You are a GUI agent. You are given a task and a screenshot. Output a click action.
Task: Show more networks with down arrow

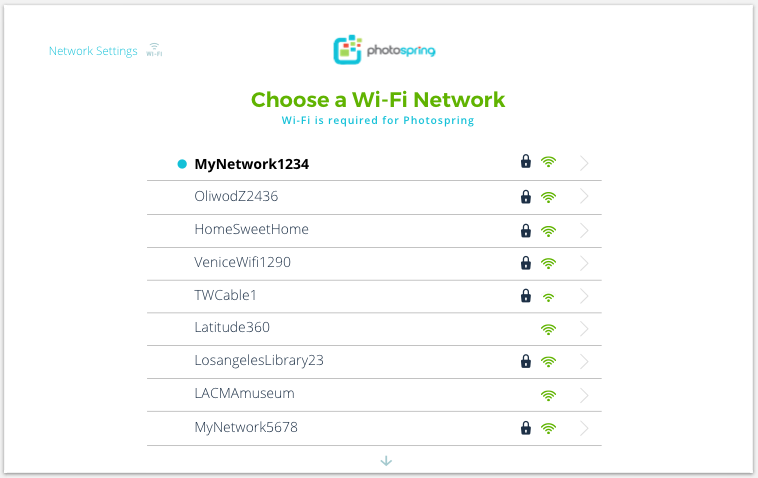pyautogui.click(x=386, y=461)
